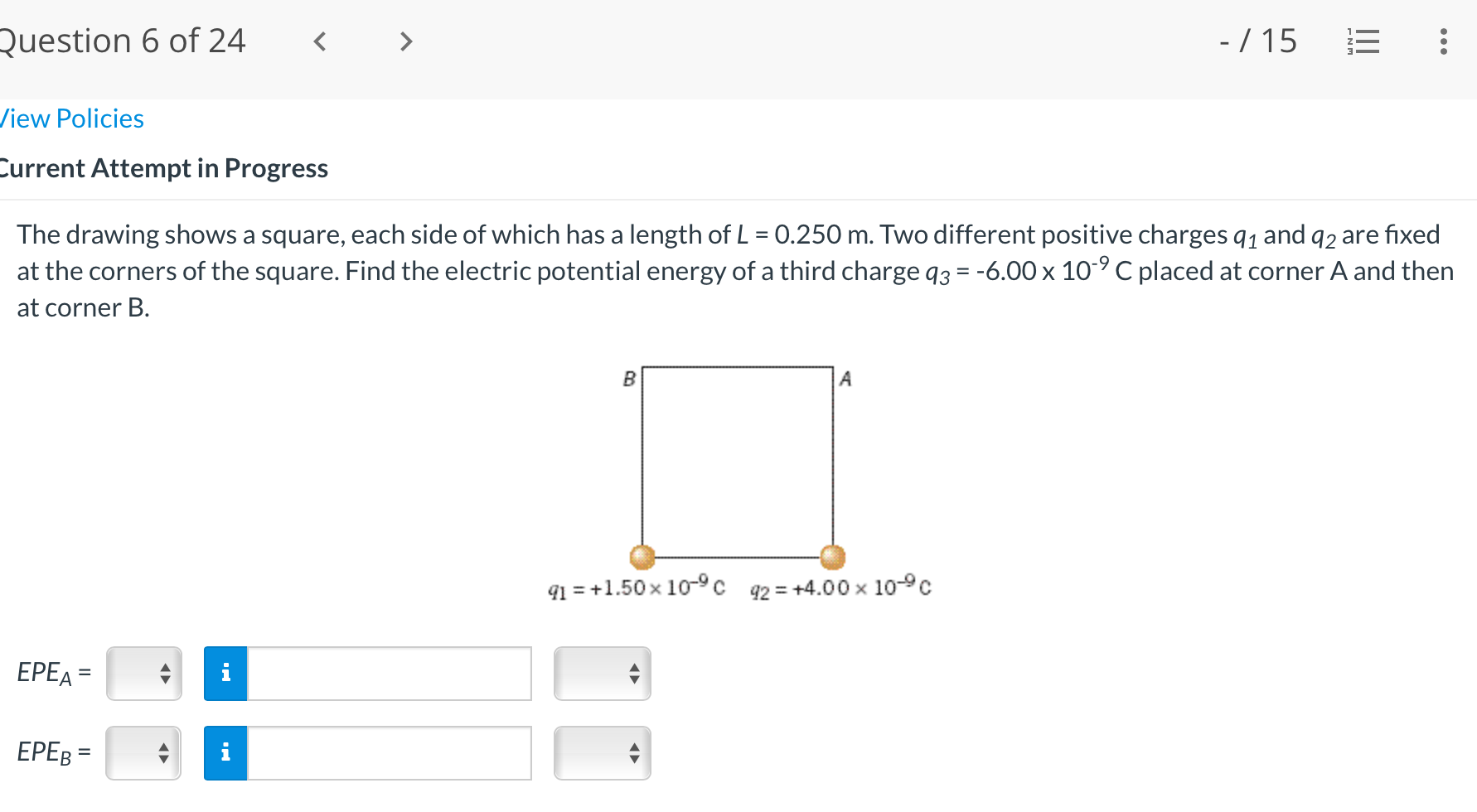Open the View Policies link

click(71, 118)
